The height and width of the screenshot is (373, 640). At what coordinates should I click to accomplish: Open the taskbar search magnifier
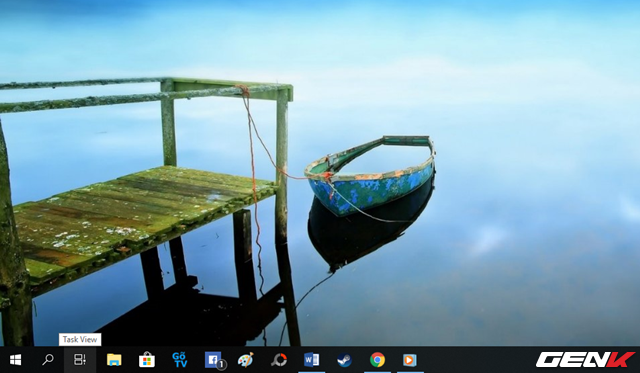tap(48, 360)
